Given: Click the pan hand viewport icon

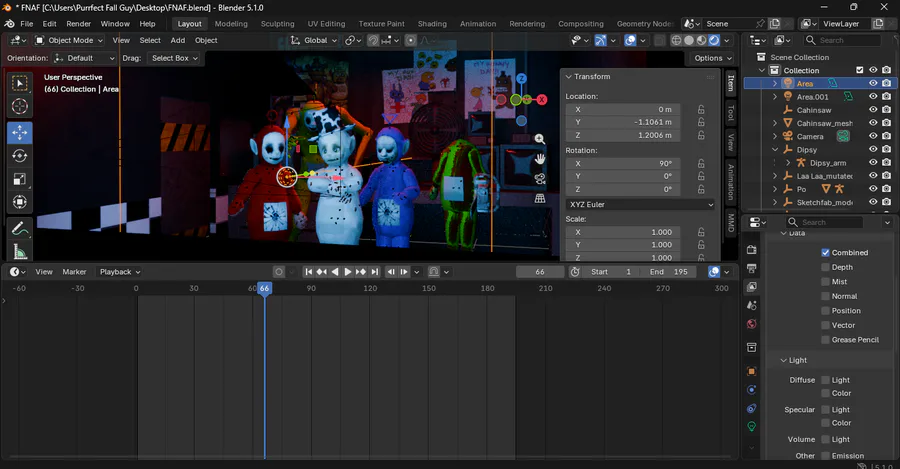Looking at the screenshot, I should click(x=540, y=159).
